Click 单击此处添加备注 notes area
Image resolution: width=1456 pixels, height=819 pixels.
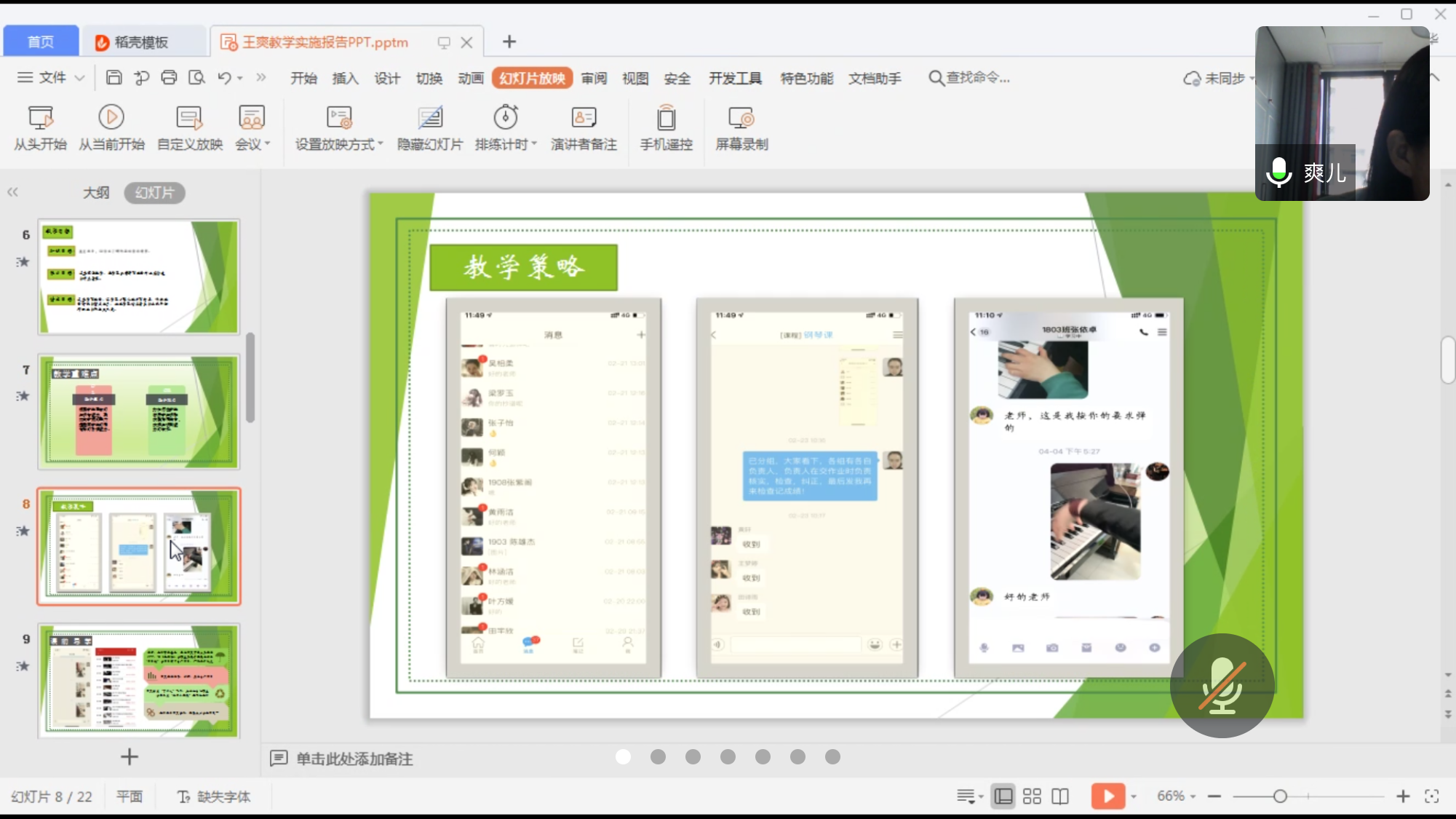coord(354,759)
